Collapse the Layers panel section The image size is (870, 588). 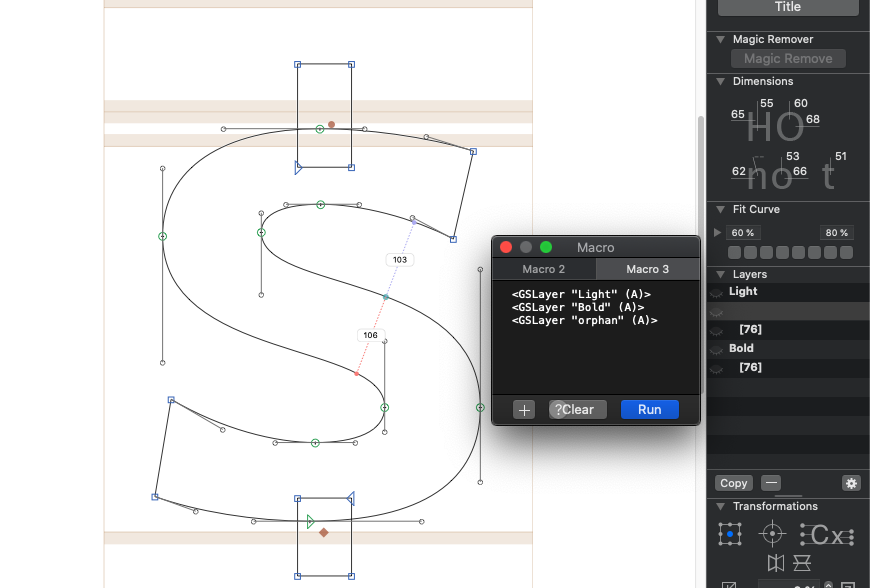[x=721, y=274]
